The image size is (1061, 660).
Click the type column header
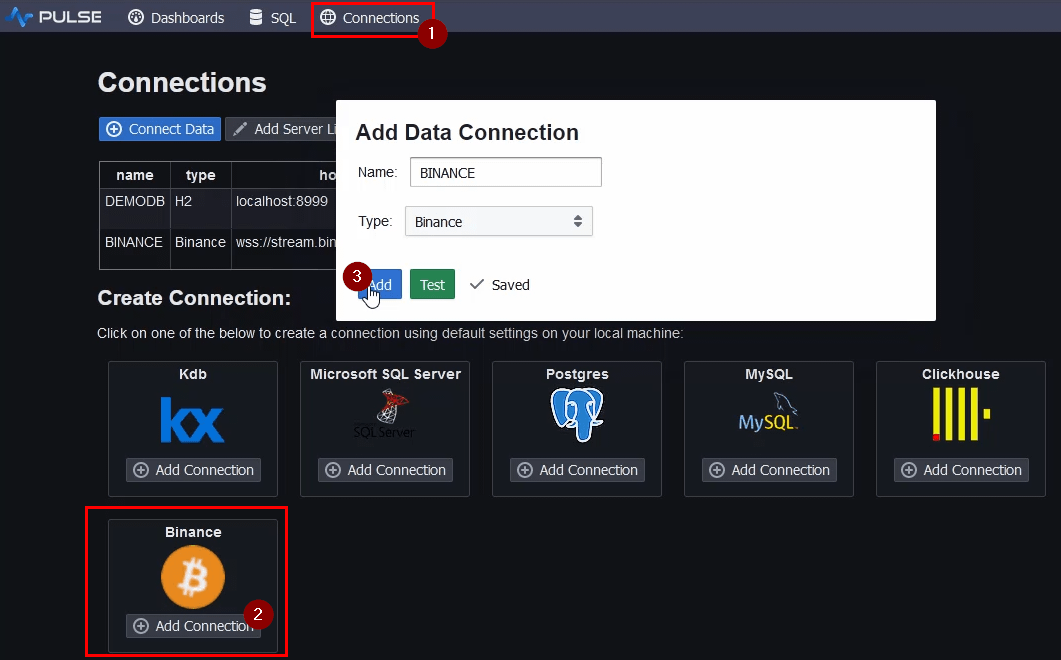200,175
